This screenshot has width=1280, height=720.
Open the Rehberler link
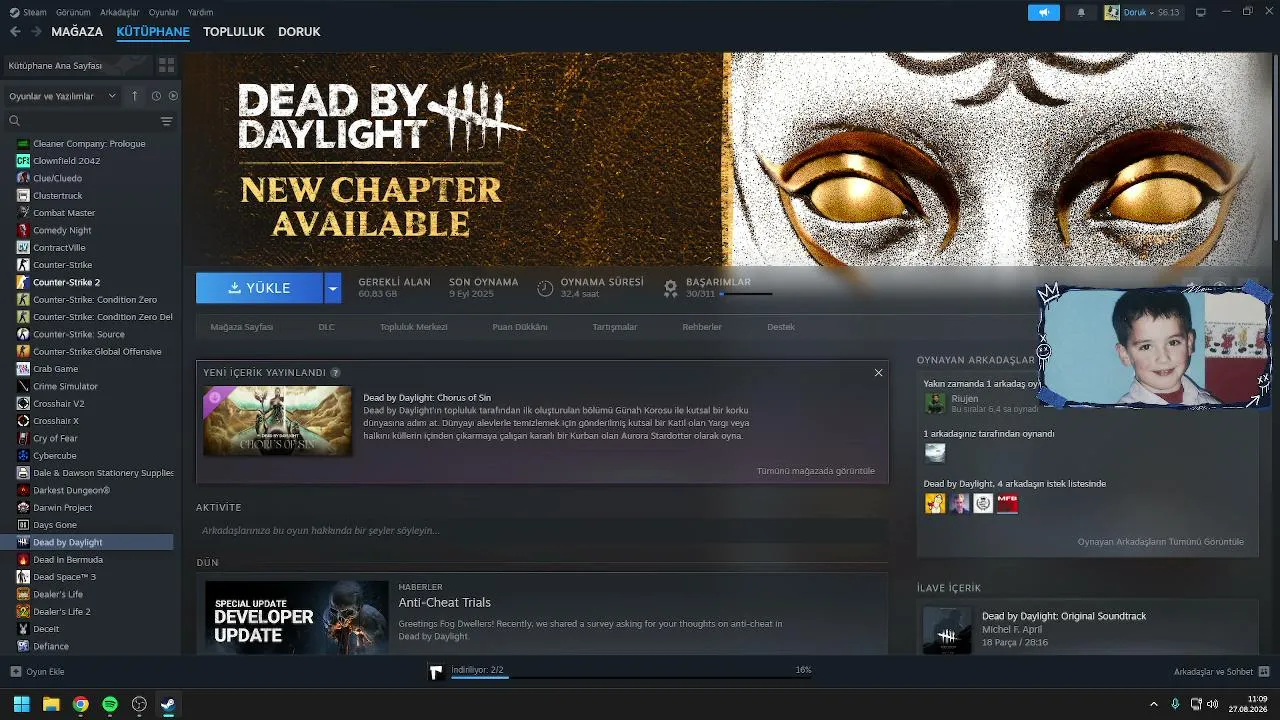click(702, 327)
